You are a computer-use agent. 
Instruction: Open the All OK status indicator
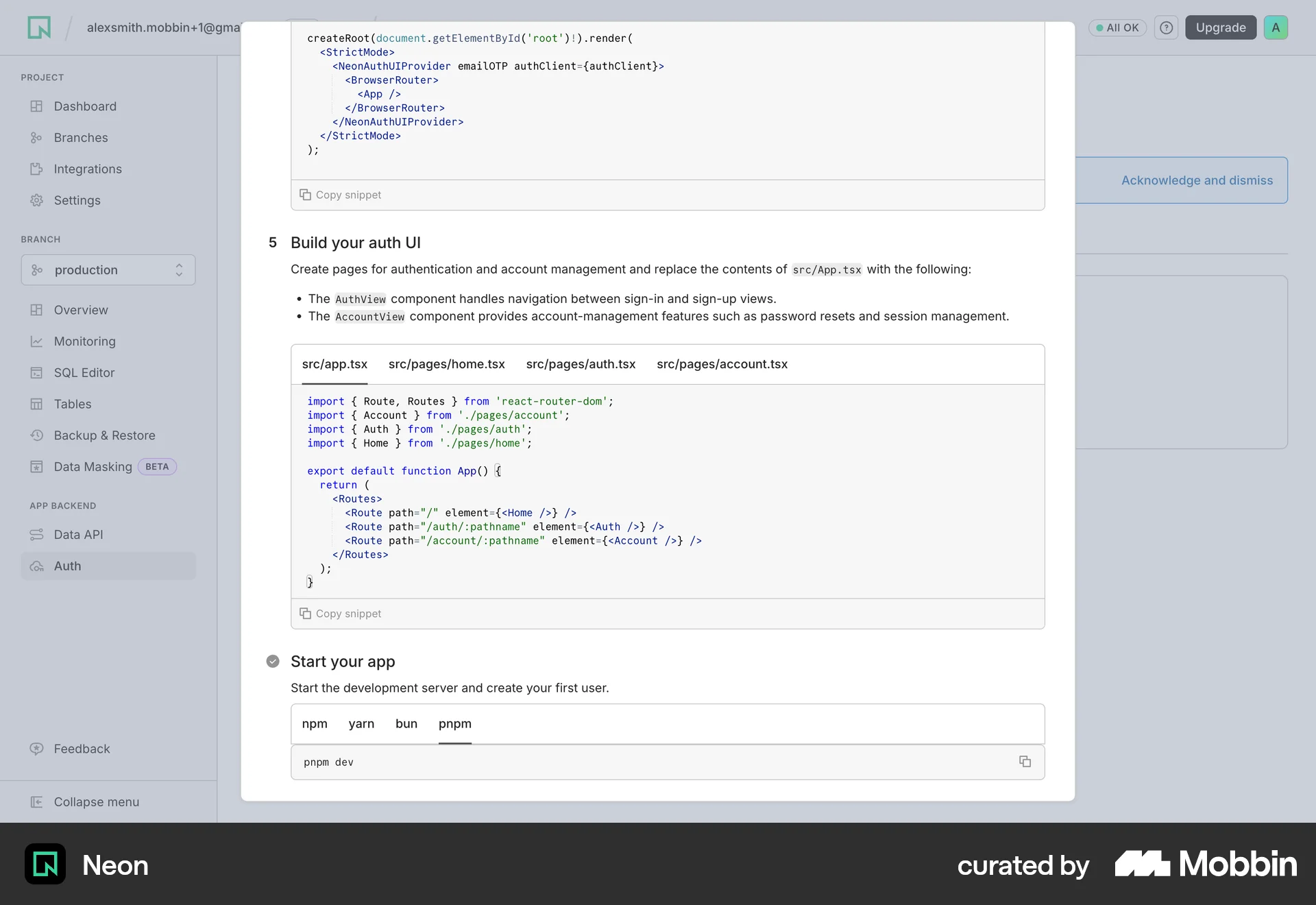coord(1117,27)
